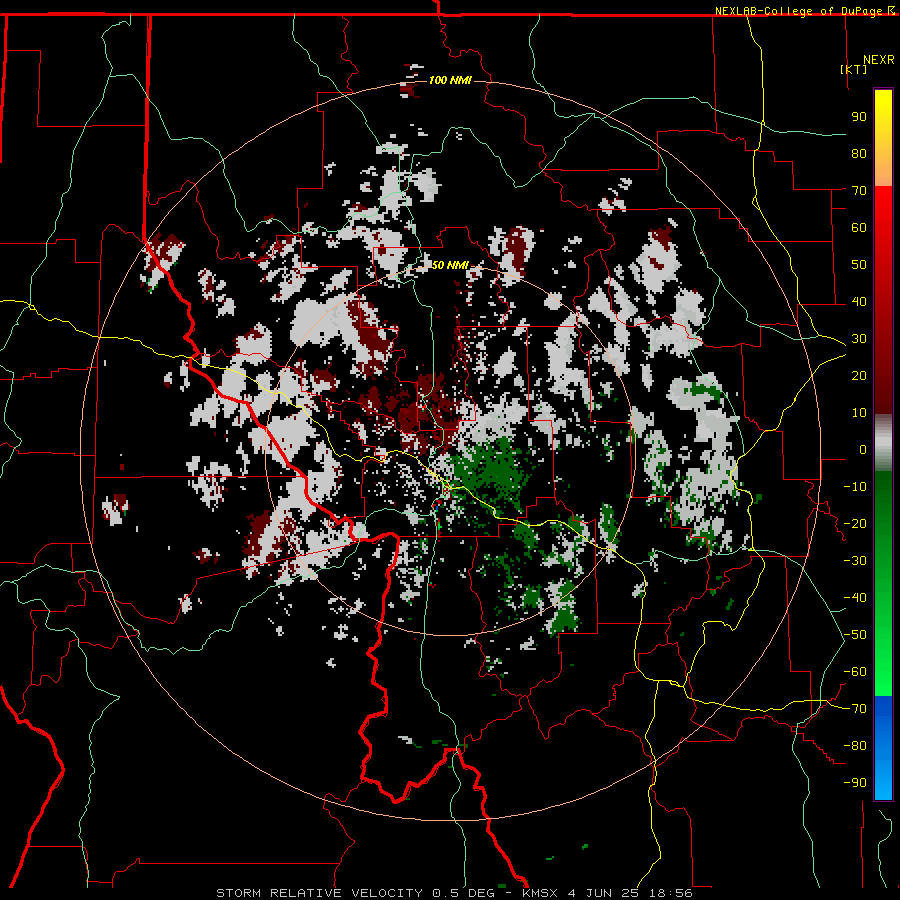Click the -20 scale value
The width and height of the screenshot is (900, 900).
(855, 523)
